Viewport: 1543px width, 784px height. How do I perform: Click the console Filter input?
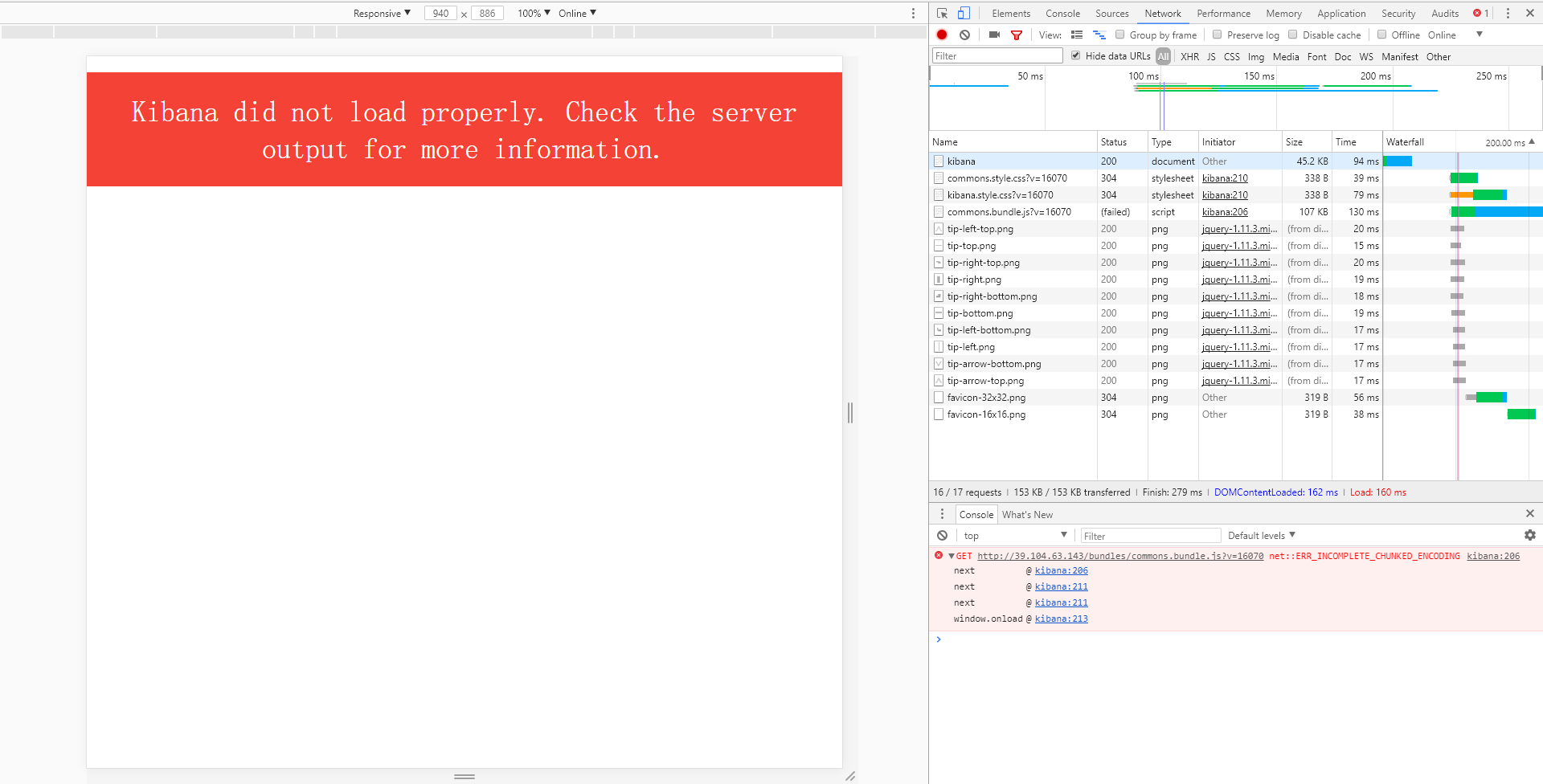coord(1151,536)
